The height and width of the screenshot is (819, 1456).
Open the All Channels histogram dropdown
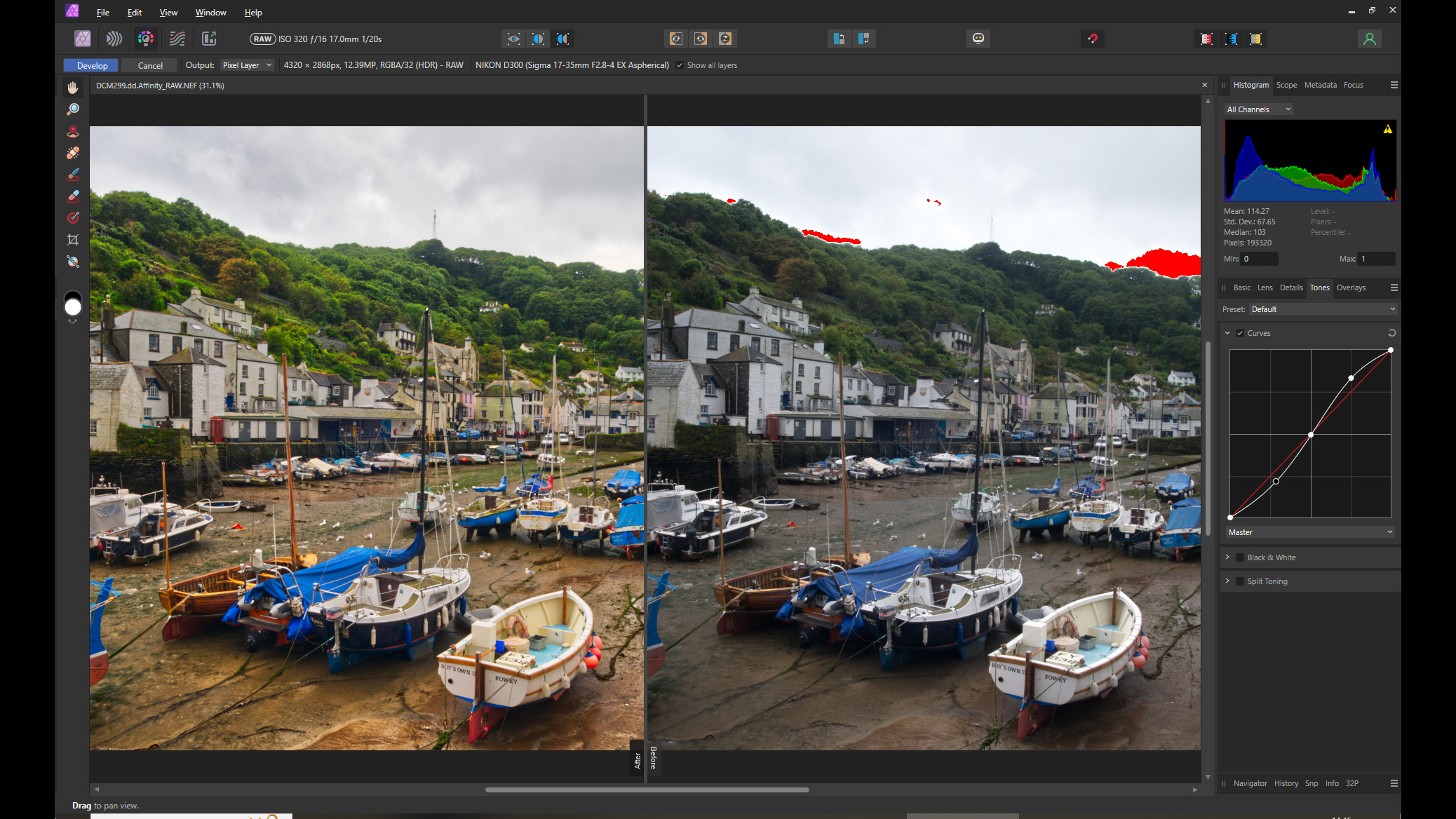[x=1258, y=109]
